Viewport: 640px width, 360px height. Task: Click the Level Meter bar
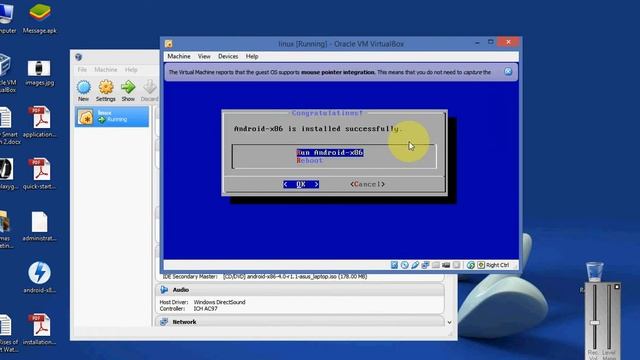609,316
